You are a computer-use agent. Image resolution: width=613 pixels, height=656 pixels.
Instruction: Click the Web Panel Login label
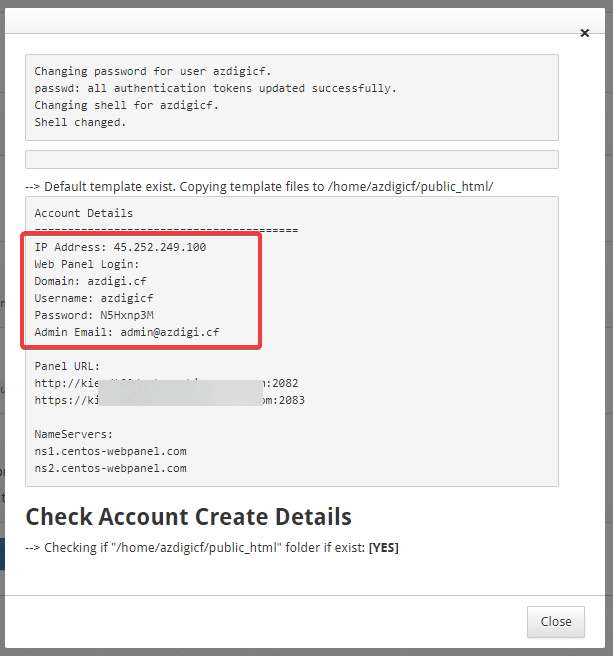click(x=87, y=264)
